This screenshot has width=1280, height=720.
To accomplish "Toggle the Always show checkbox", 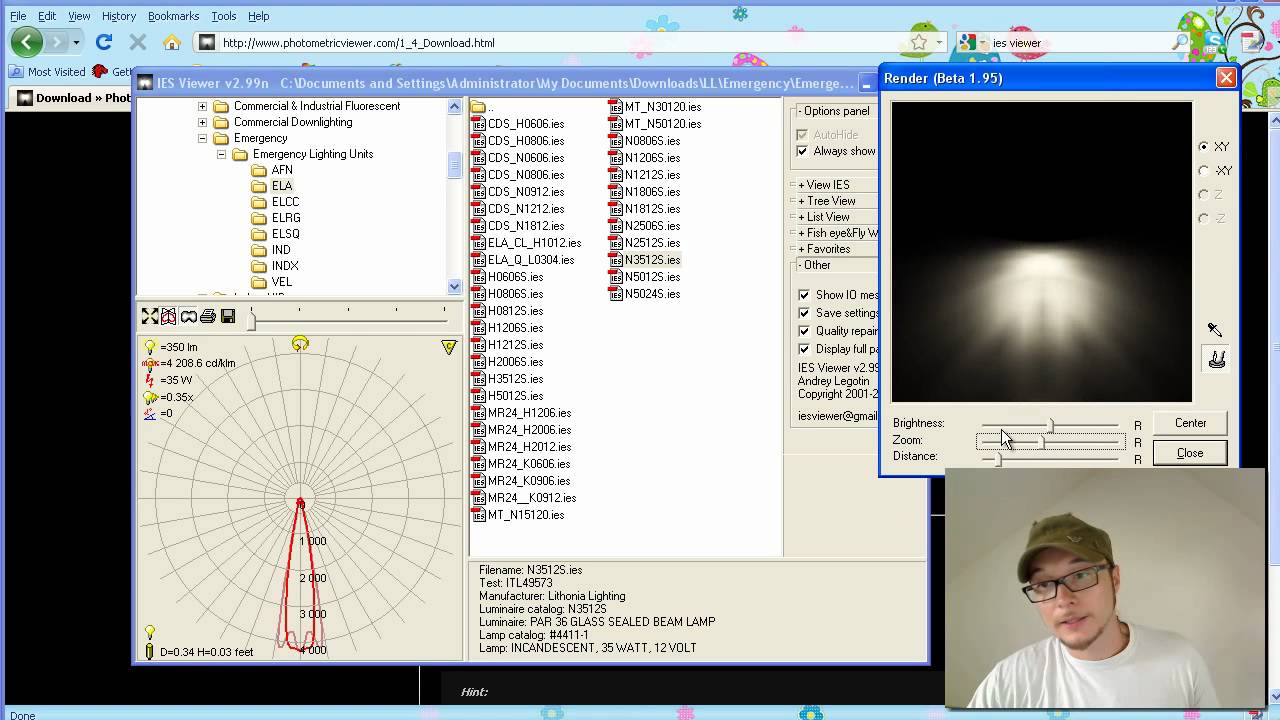I will [802, 151].
